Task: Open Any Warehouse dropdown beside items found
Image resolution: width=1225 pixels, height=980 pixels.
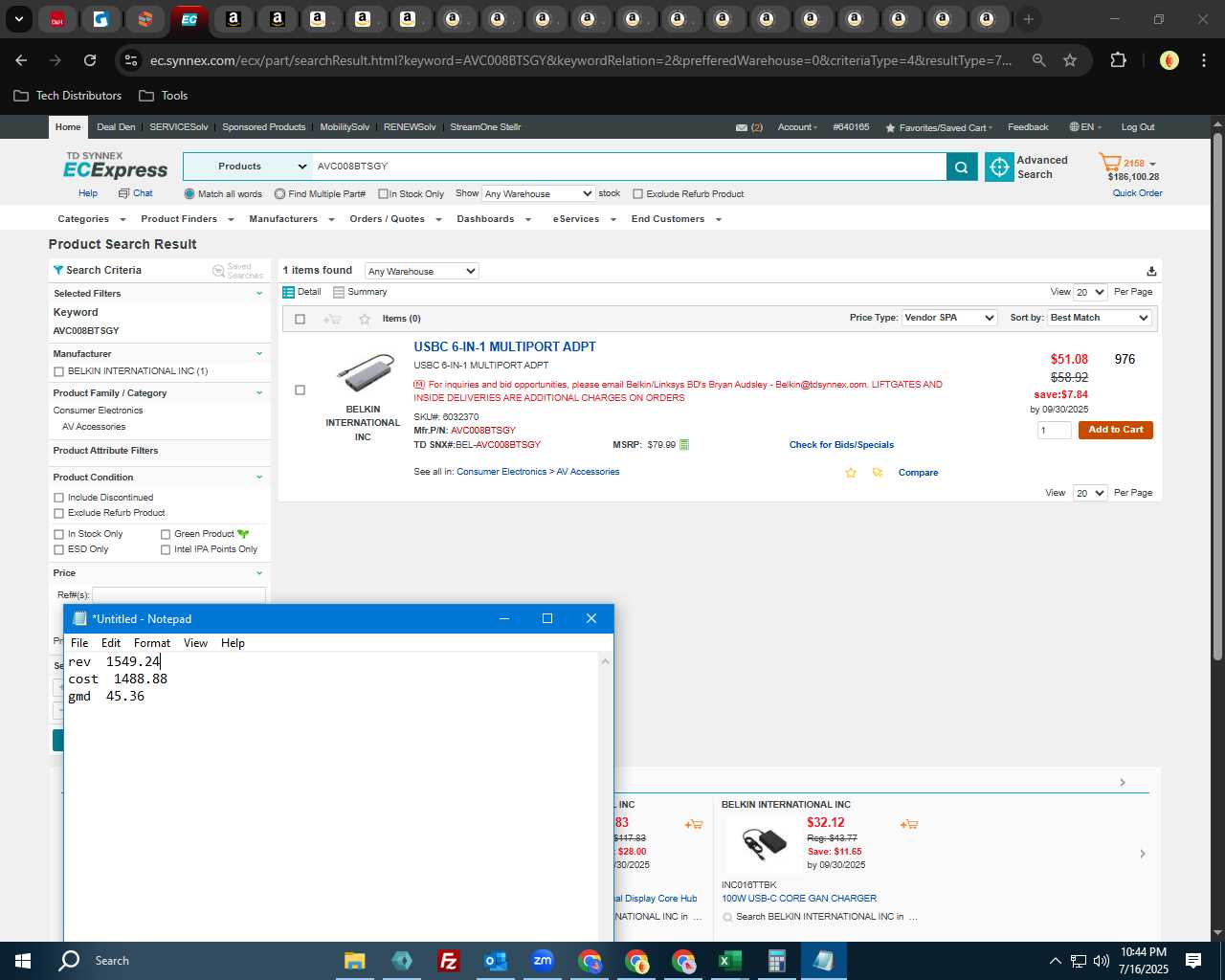Action: click(x=421, y=272)
